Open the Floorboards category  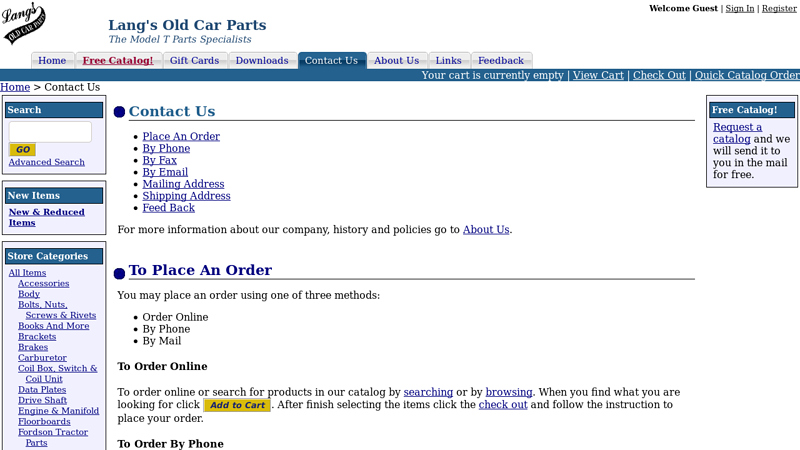(x=44, y=421)
